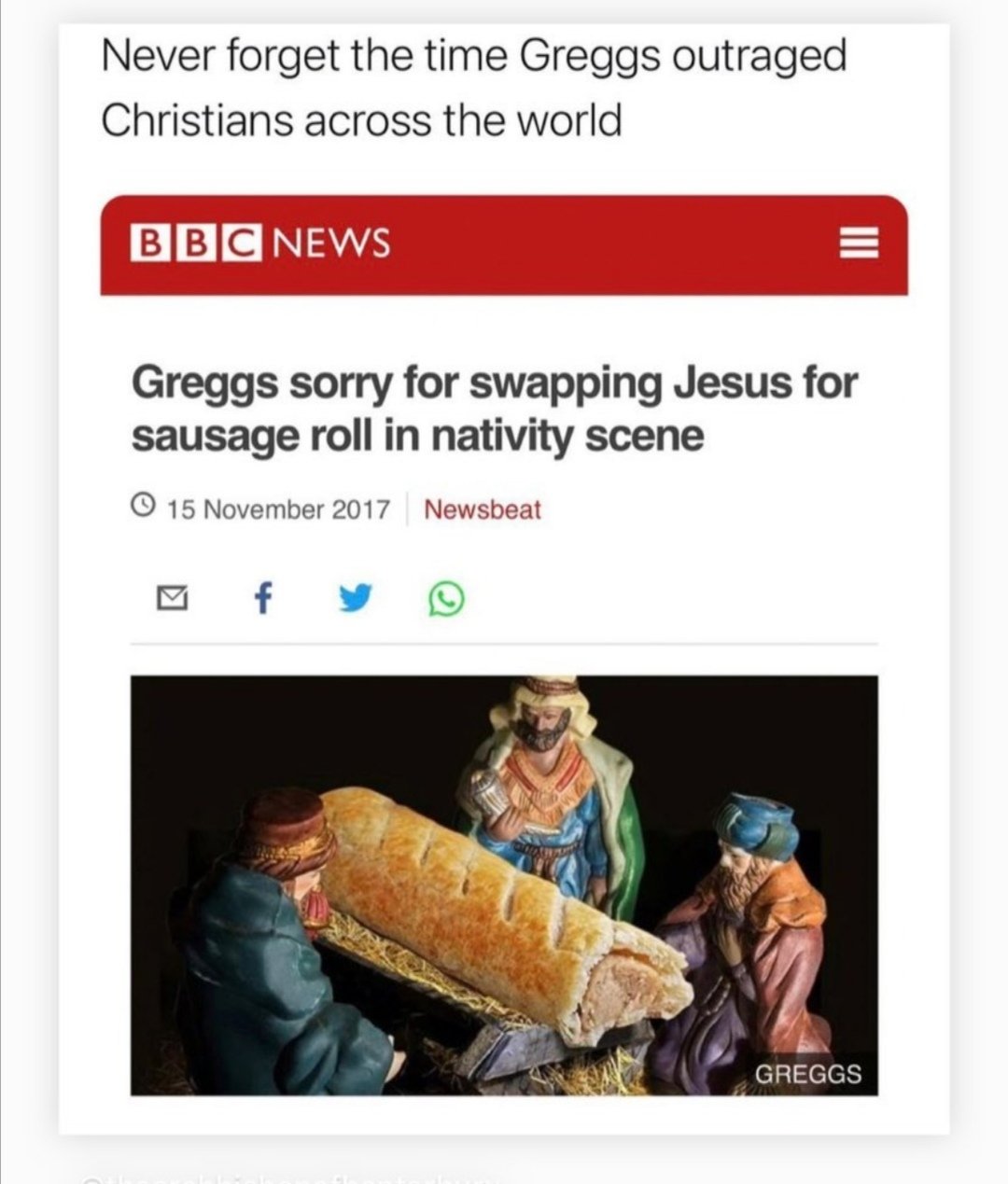Share the article via WhatsApp
1008x1184 pixels.
click(x=445, y=600)
